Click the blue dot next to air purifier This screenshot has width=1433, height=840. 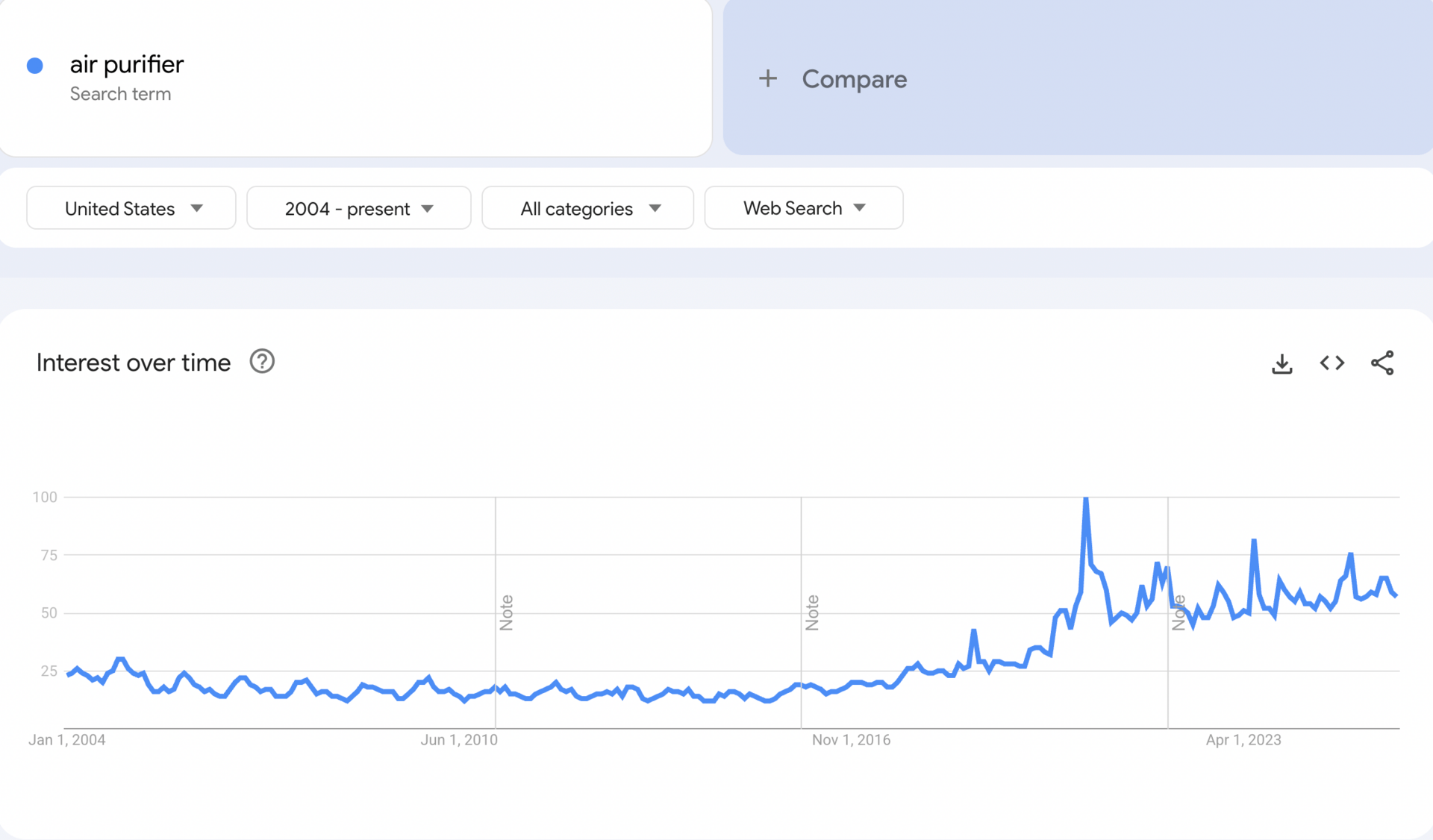[35, 66]
